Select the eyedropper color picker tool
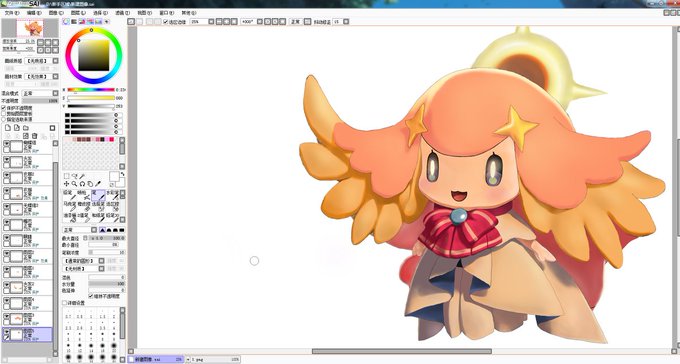Viewport: 680px width, 364px height. (x=98, y=184)
